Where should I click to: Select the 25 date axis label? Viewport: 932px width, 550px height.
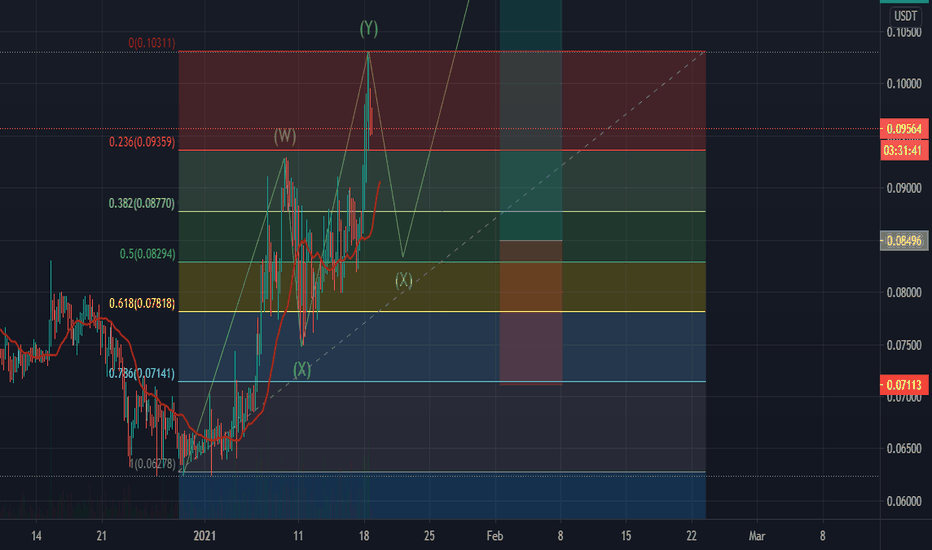[x=429, y=536]
